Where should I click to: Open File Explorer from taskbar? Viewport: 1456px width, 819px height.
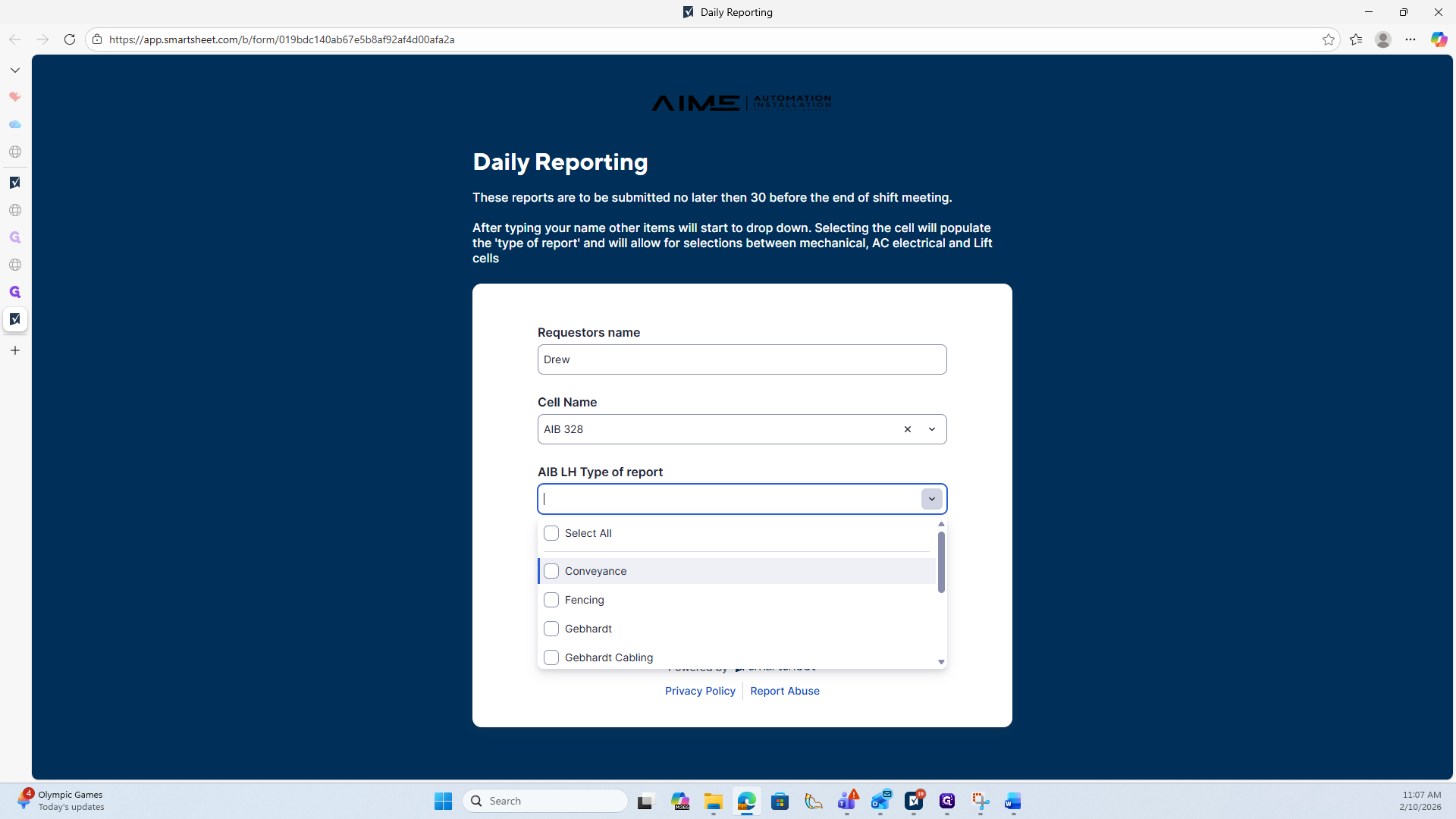(713, 801)
